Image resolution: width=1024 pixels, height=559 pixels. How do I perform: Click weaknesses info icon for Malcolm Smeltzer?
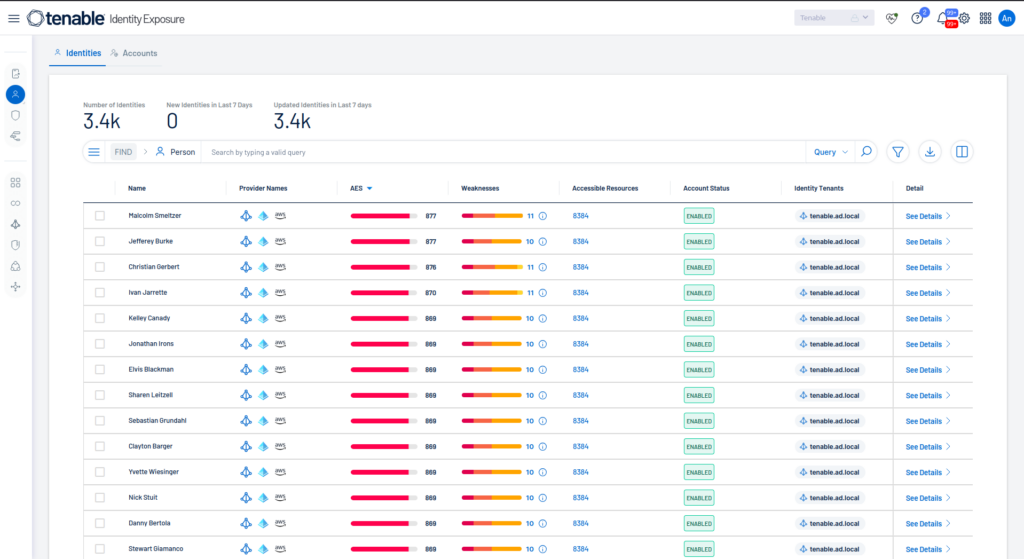click(543, 216)
